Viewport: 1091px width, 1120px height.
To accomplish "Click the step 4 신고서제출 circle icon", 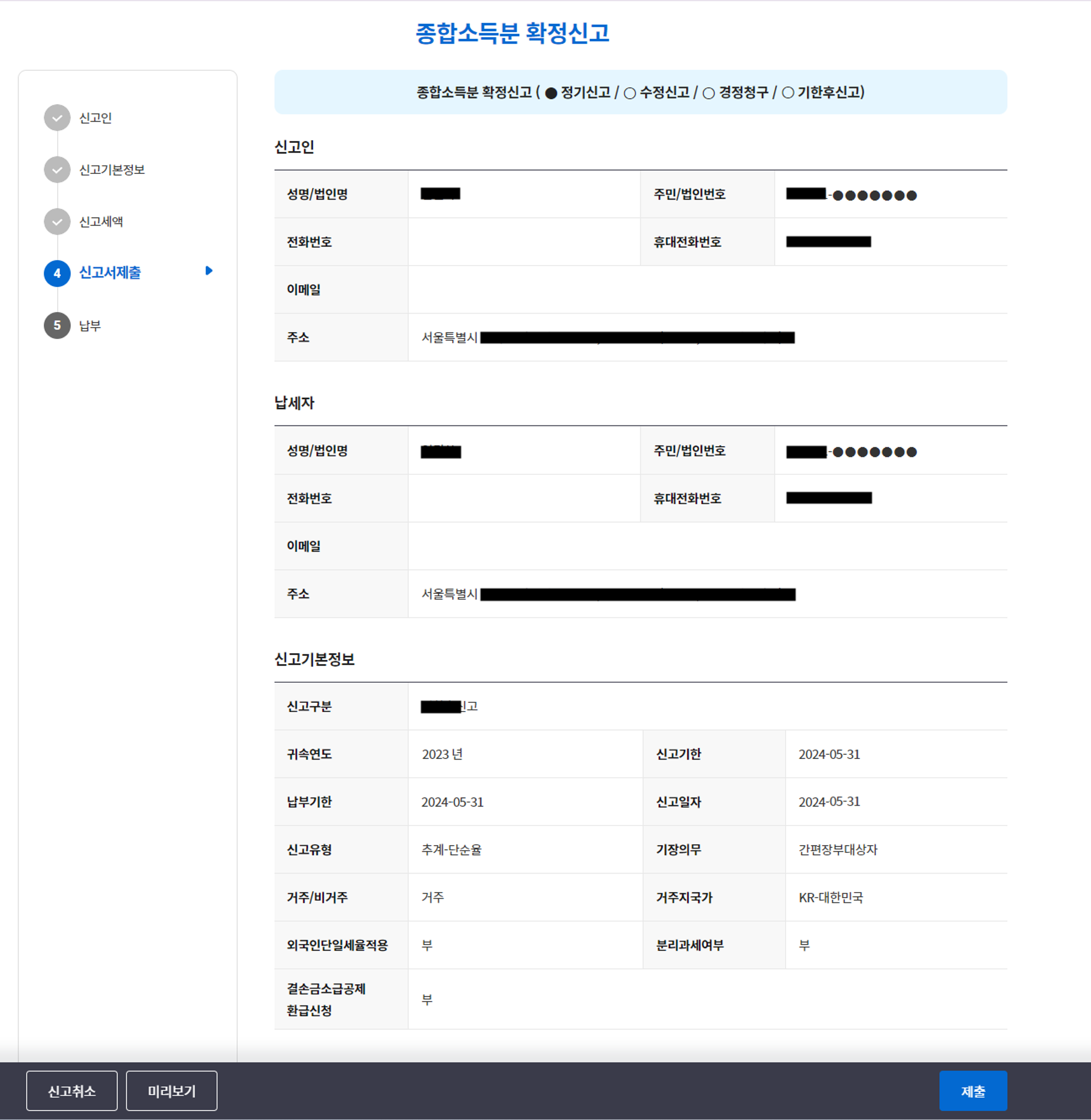I will point(57,273).
